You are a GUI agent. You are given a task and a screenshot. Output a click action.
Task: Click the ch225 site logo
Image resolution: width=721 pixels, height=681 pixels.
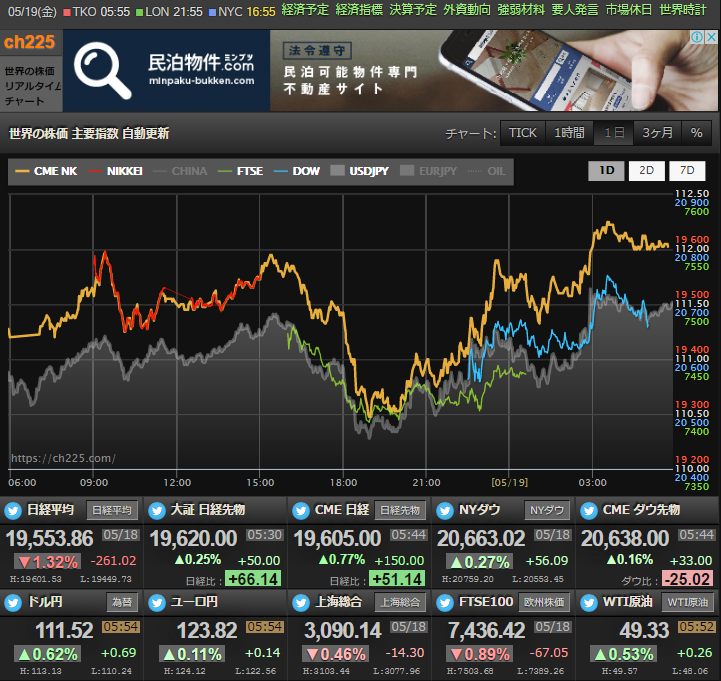coord(29,42)
